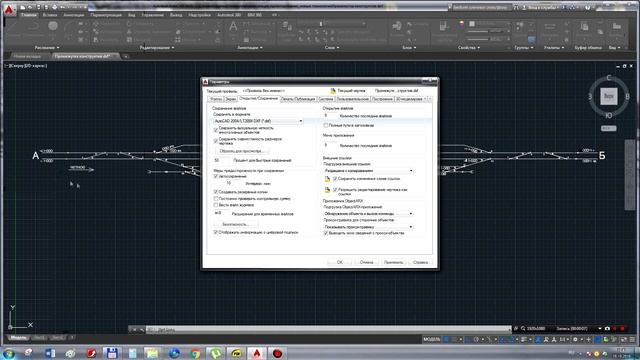
Task: Expand the 'Рисование' ribbon panel
Action: pyautogui.click(x=47, y=48)
